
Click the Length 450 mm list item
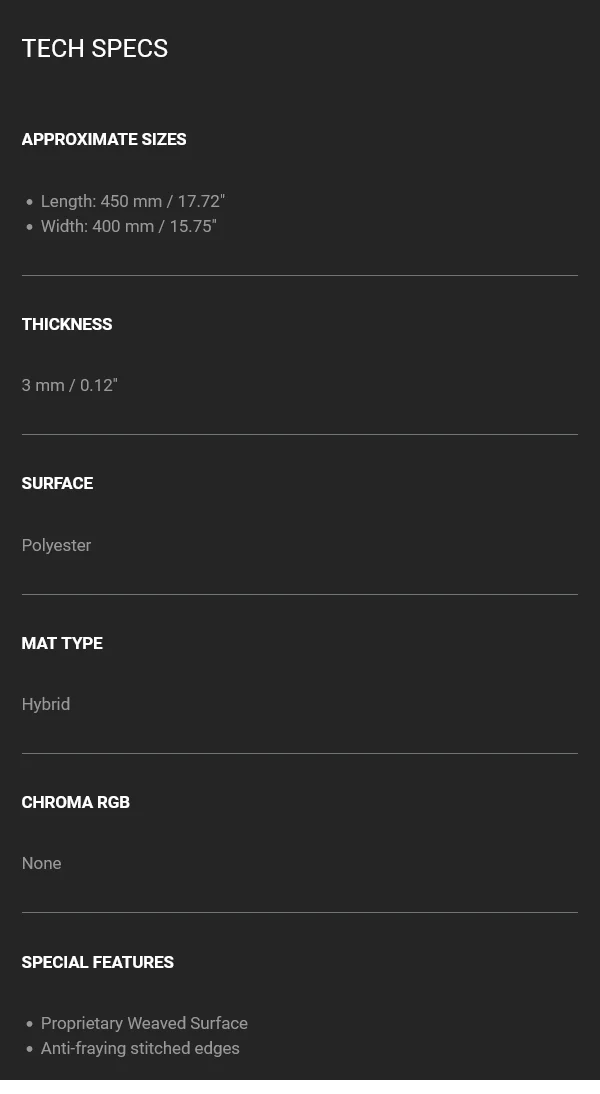tap(132, 201)
